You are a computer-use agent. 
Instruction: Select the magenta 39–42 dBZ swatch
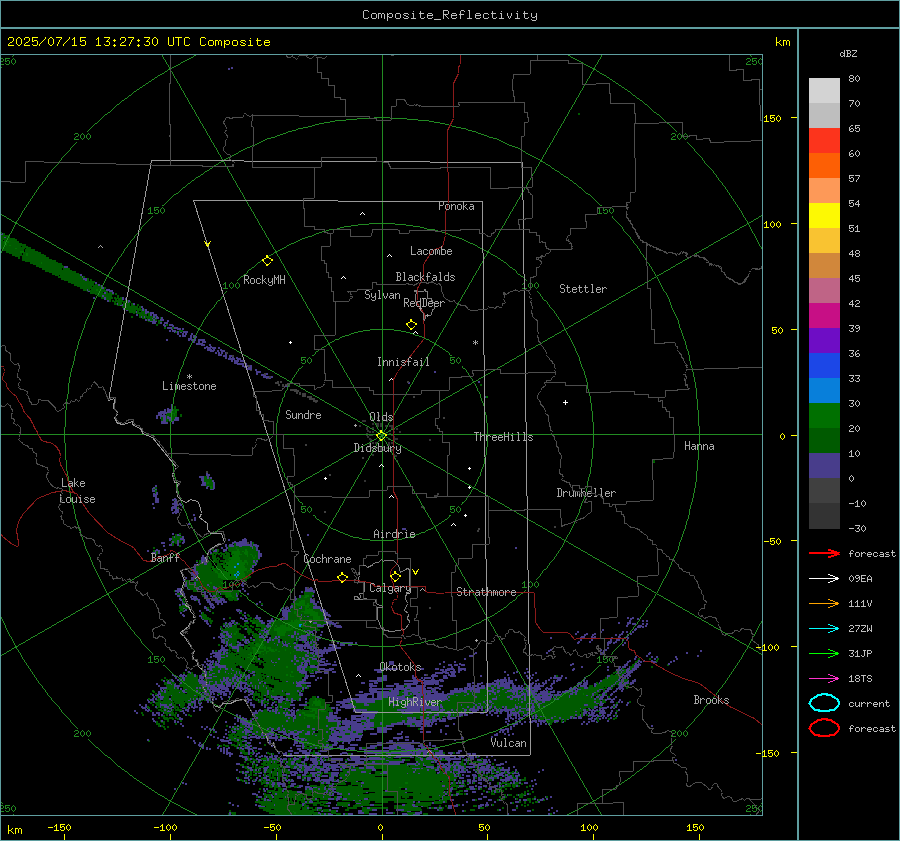click(824, 316)
